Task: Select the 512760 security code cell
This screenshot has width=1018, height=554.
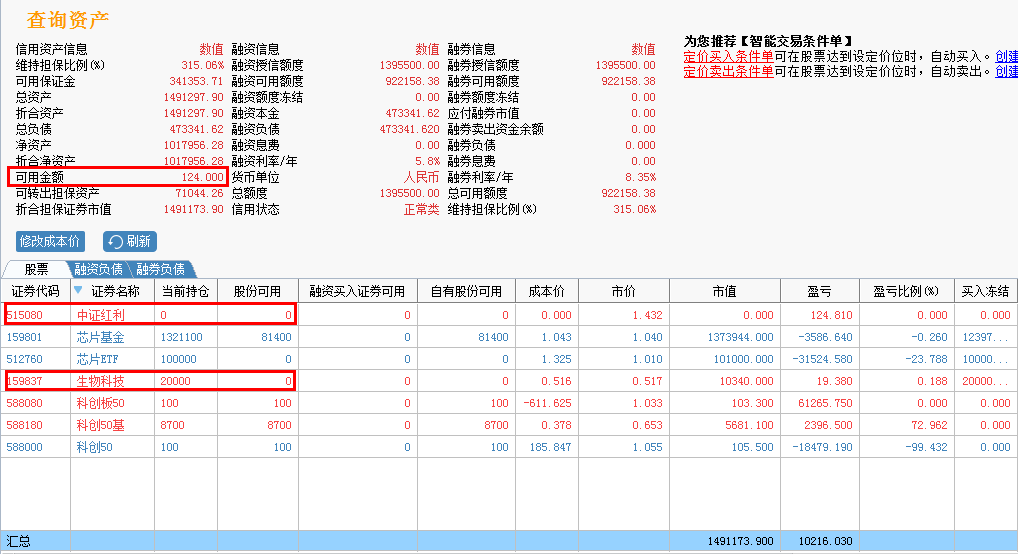Action: (25, 359)
